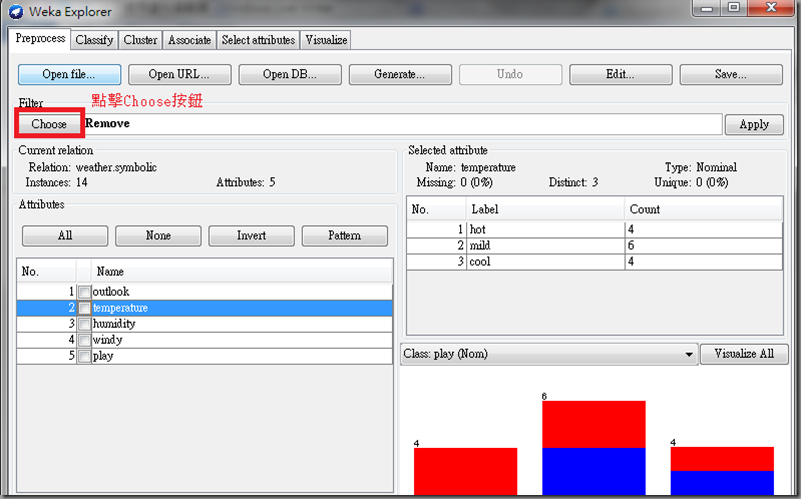Click the red segment of cool bar
Viewport: 801px width, 499px height.
point(722,459)
